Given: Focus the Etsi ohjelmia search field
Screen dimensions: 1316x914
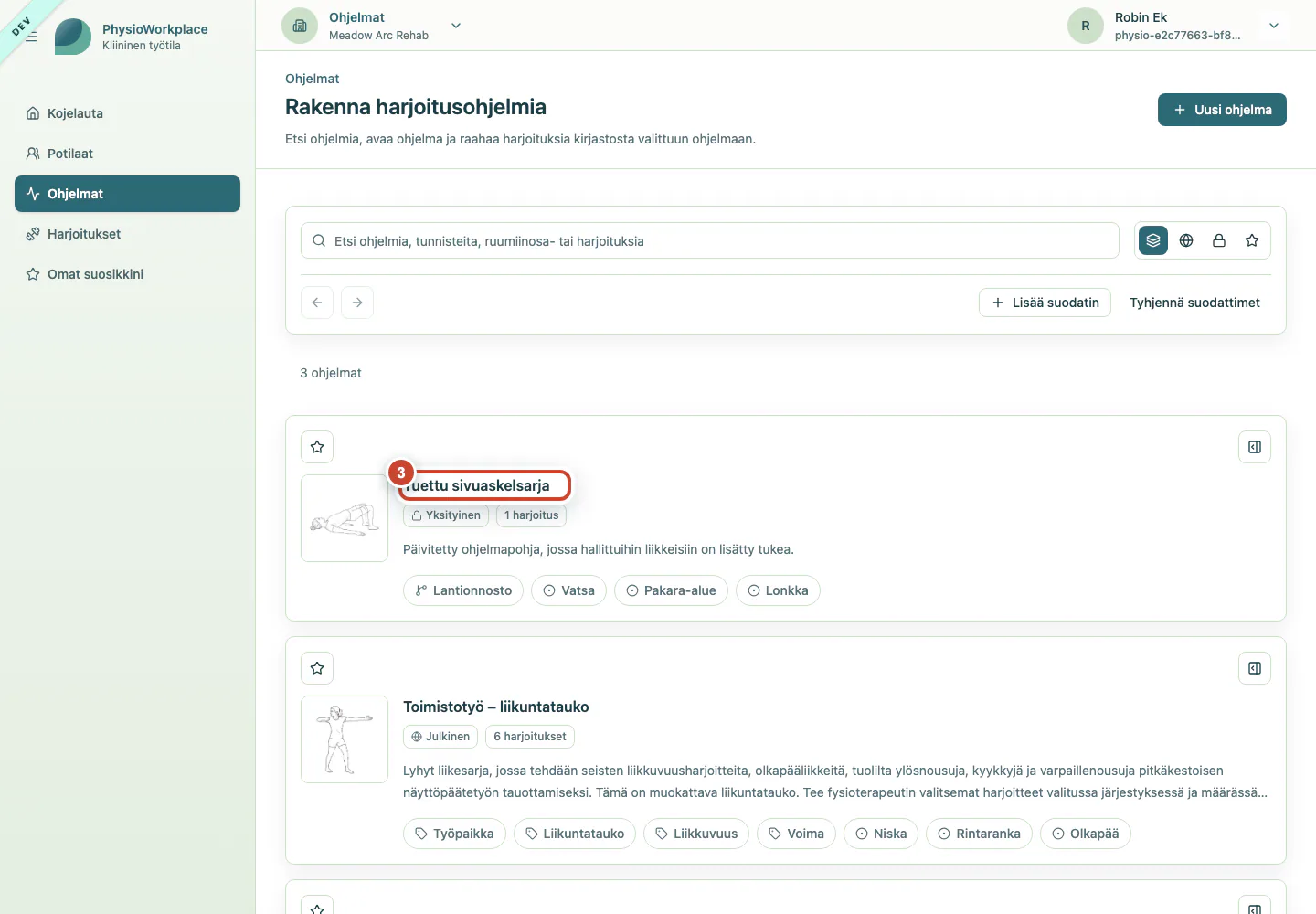Looking at the screenshot, I should 710,240.
